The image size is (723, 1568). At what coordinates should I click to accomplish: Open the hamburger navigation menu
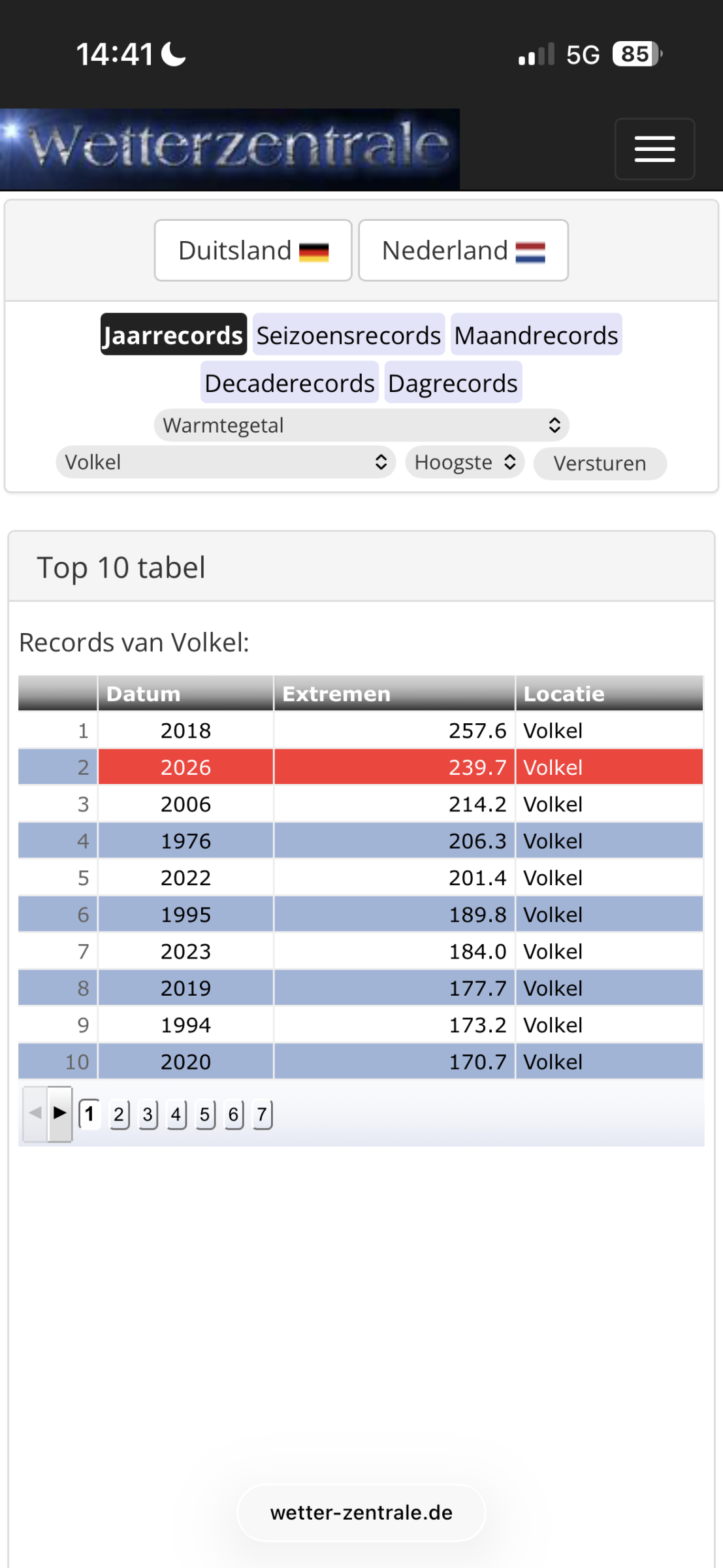click(x=654, y=149)
